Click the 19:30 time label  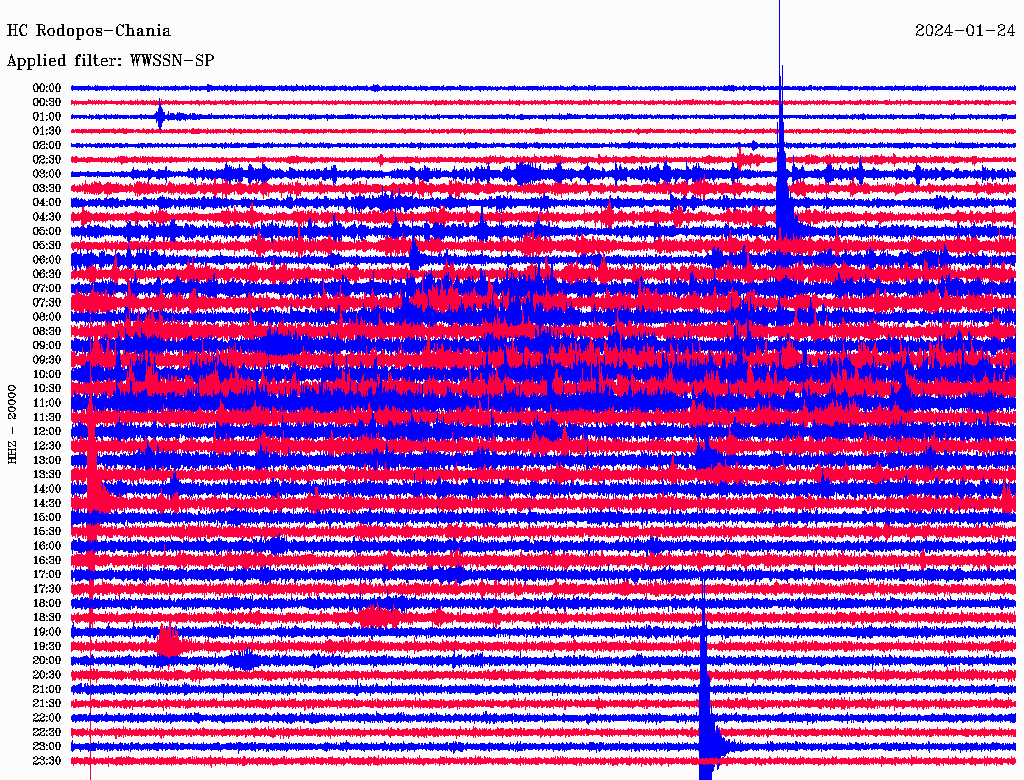pyautogui.click(x=47, y=646)
